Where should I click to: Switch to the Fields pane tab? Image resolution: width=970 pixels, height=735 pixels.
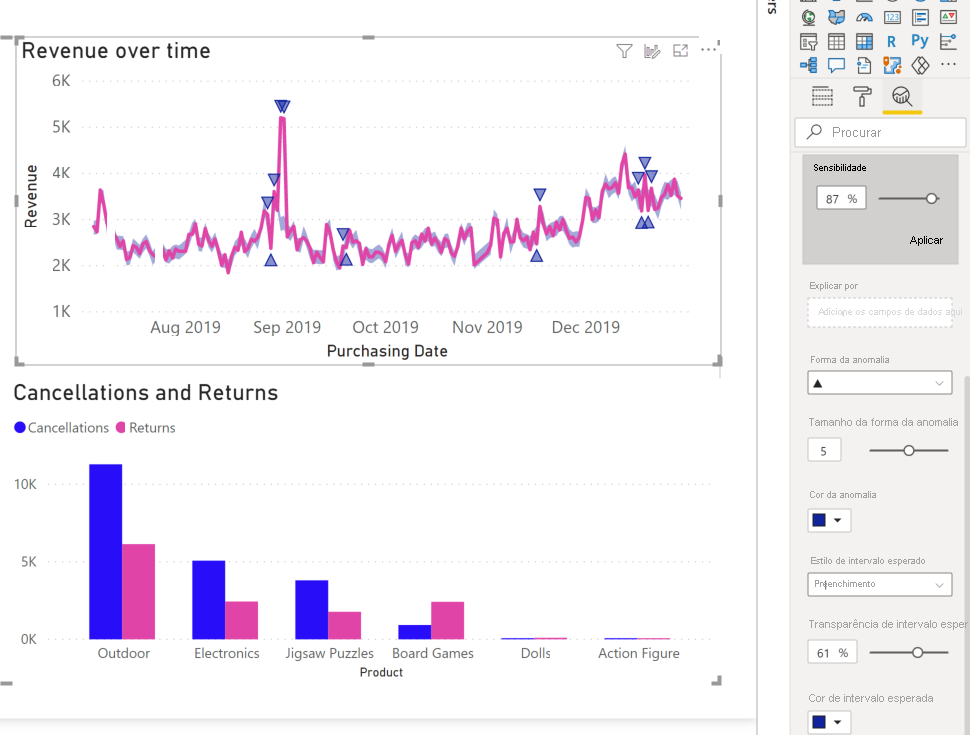[x=822, y=96]
